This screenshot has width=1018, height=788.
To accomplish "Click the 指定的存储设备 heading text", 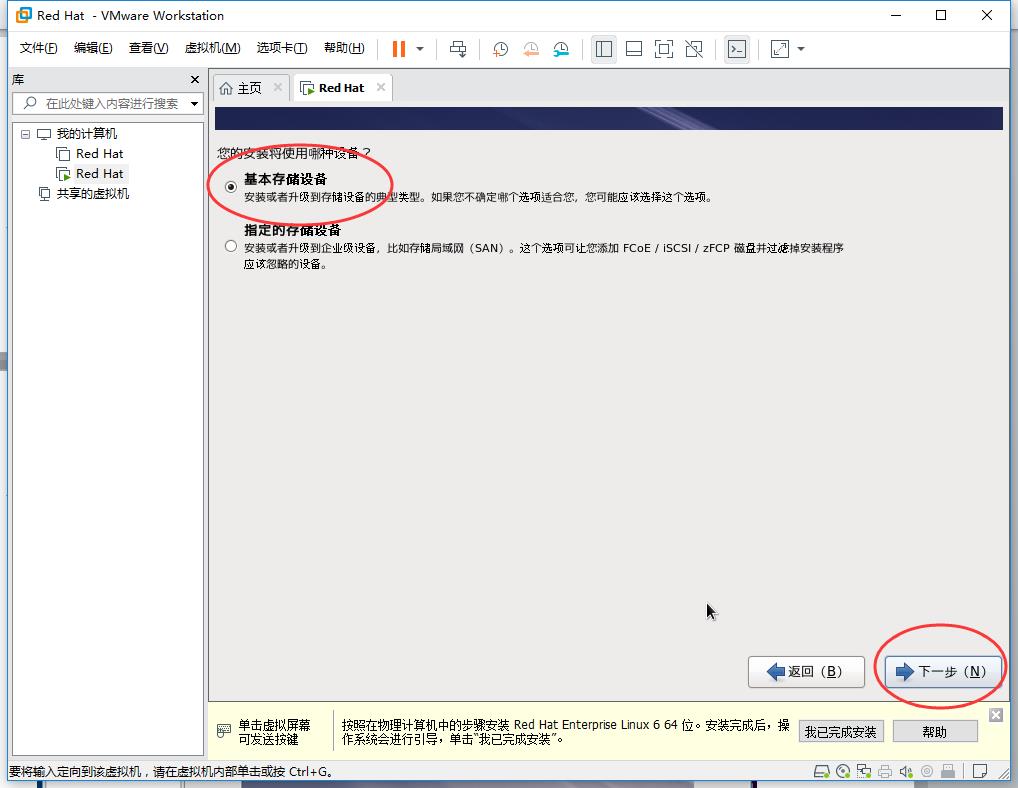I will point(292,230).
